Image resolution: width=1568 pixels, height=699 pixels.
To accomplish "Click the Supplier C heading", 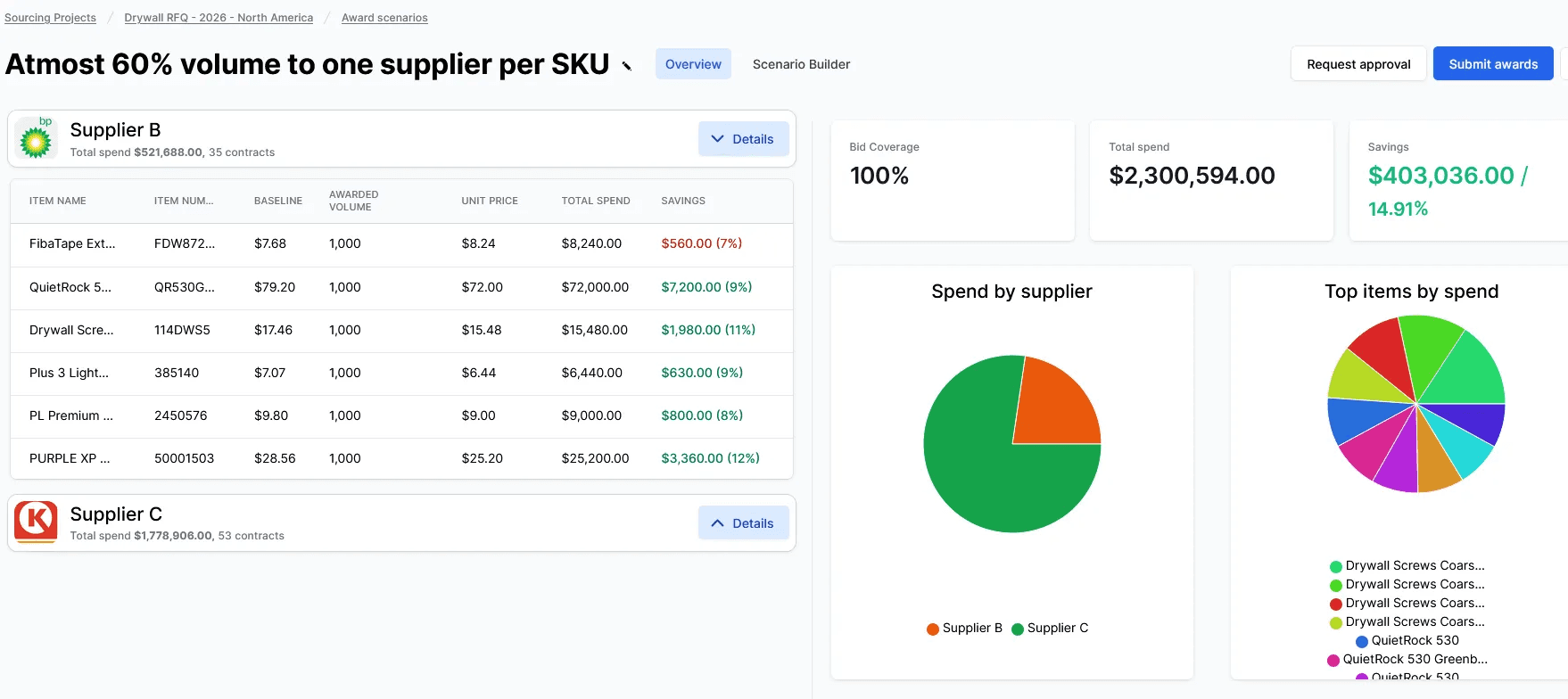I will pyautogui.click(x=116, y=514).
